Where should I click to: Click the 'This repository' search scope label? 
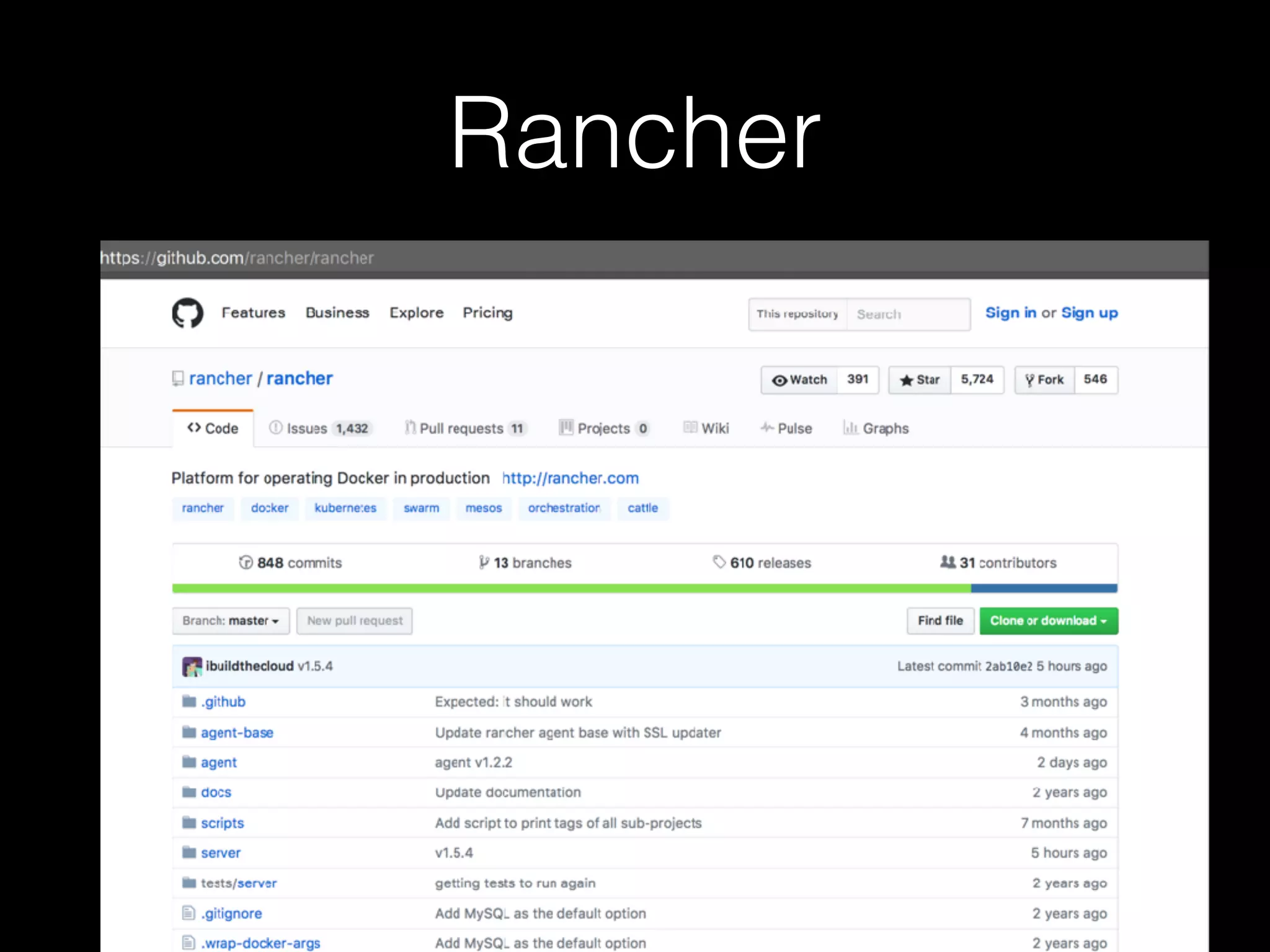tap(797, 314)
